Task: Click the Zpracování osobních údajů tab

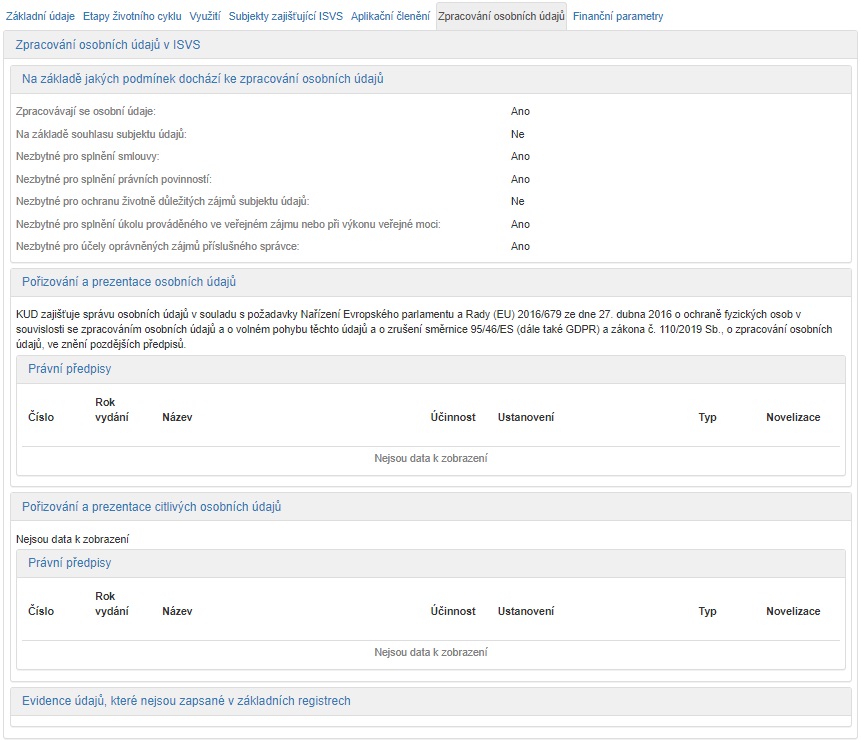Action: pyautogui.click(x=501, y=16)
